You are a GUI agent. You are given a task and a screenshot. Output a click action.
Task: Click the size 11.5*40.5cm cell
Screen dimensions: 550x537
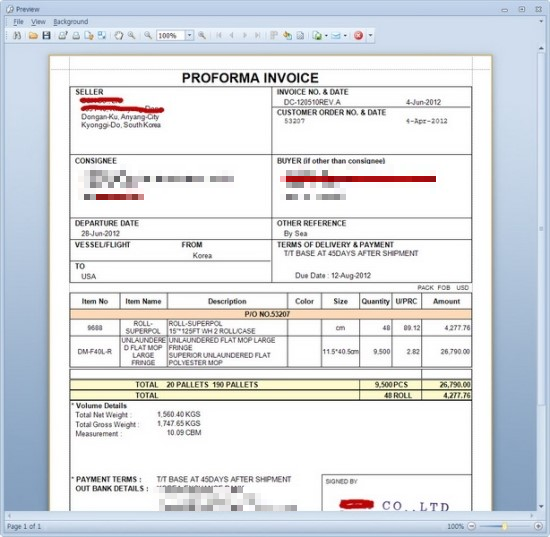click(340, 351)
